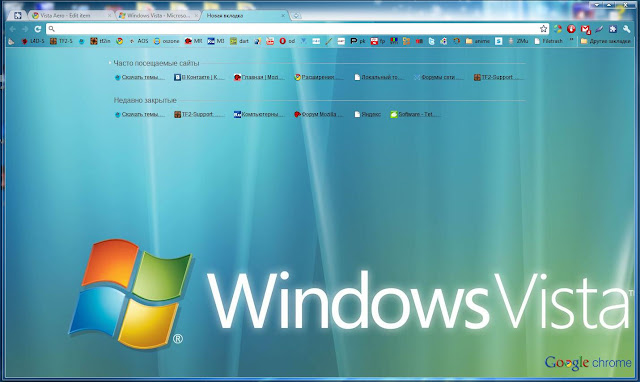This screenshot has width=640, height=382.
Task: Open the Opera 'od' bookmark
Action: coord(287,41)
